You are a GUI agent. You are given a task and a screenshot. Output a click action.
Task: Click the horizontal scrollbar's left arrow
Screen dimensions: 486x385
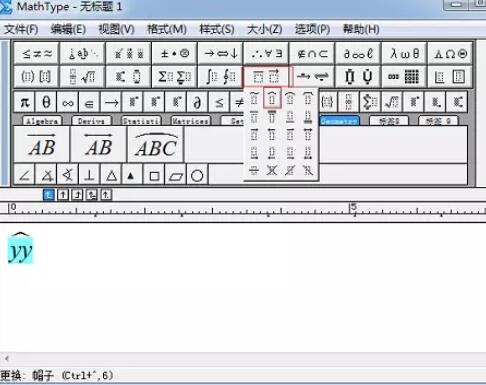(6, 359)
